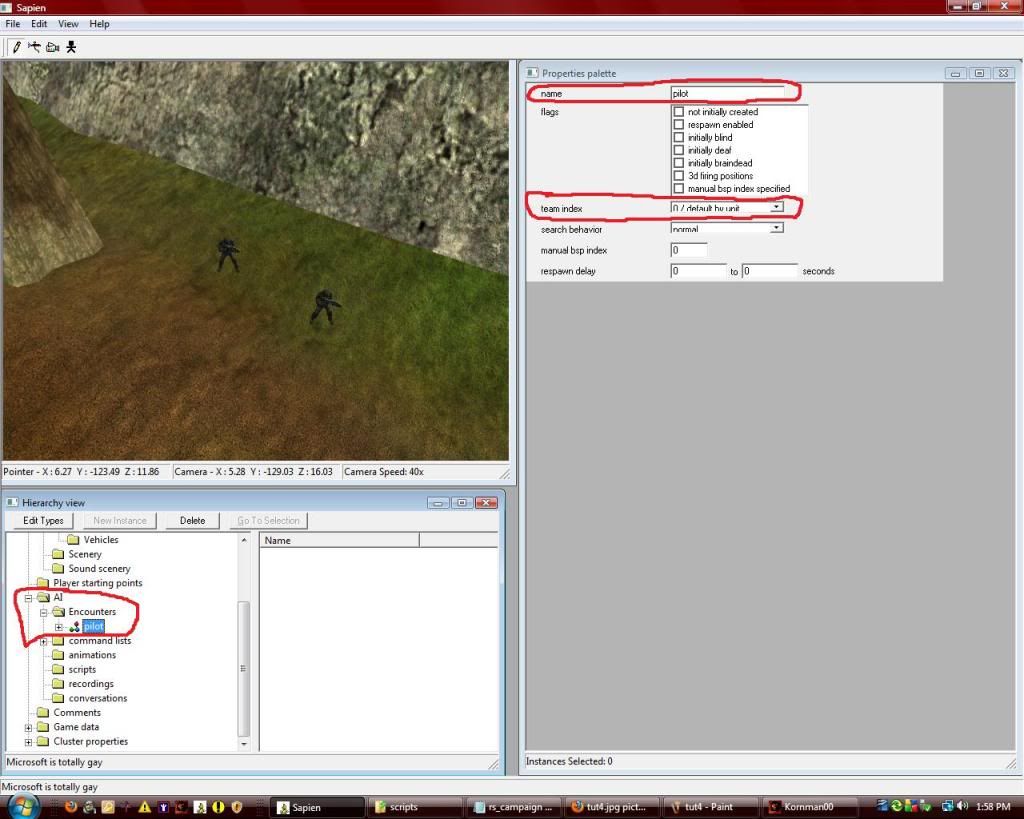Expand the Game data node
Image resolution: width=1024 pixels, height=819 pixels.
click(x=29, y=728)
